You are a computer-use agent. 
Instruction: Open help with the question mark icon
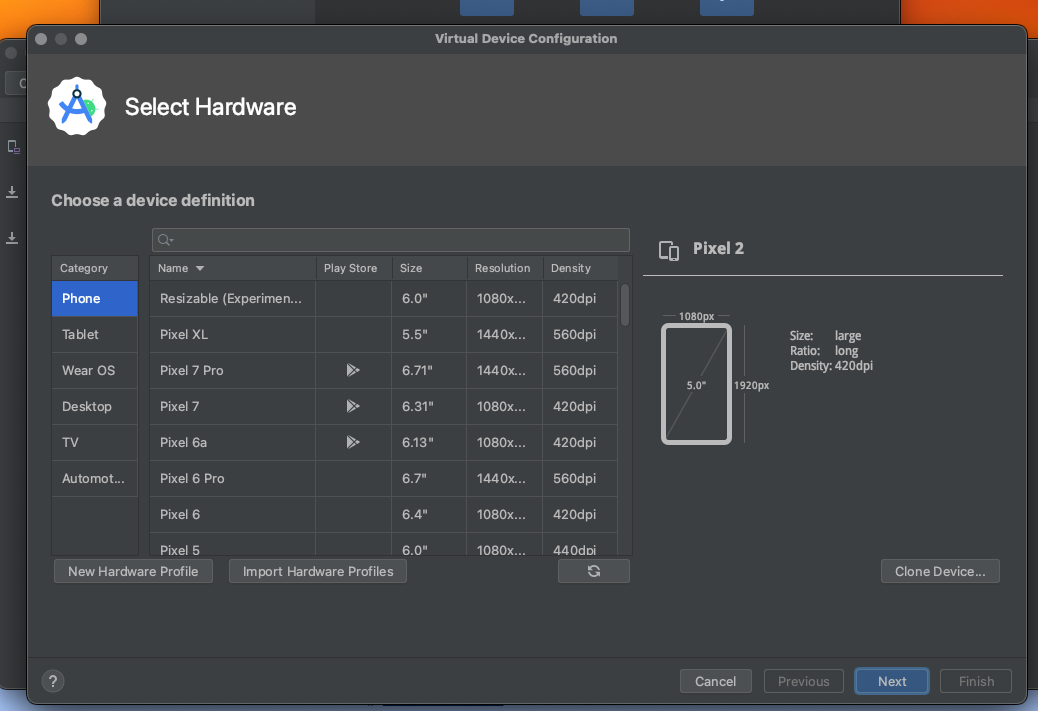(x=53, y=681)
